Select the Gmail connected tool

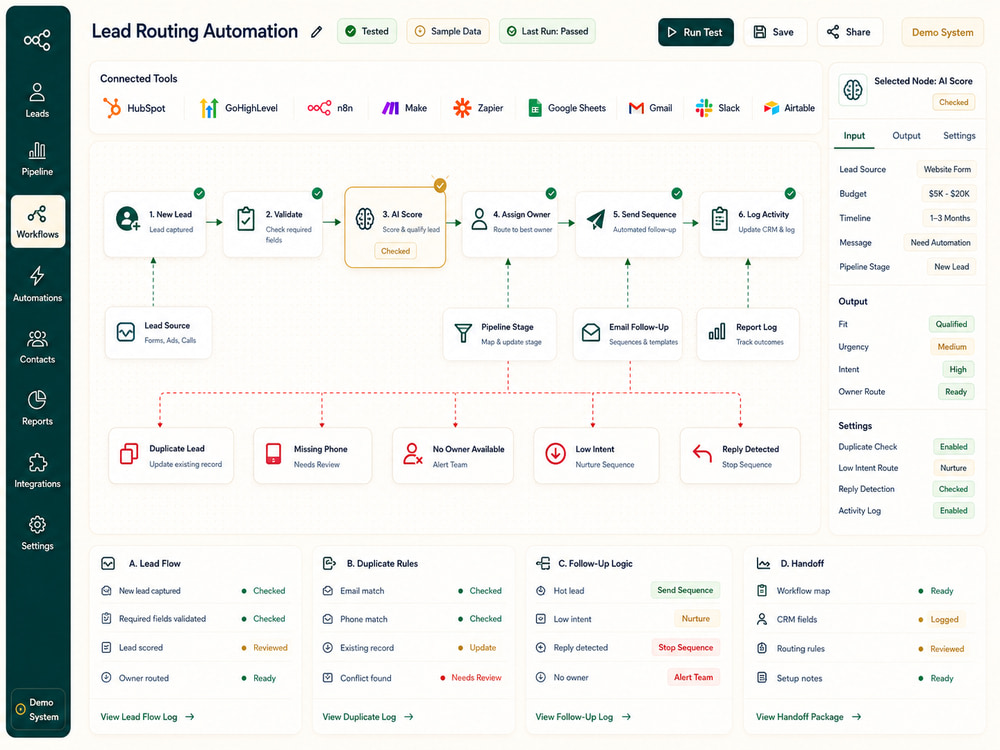coord(651,108)
